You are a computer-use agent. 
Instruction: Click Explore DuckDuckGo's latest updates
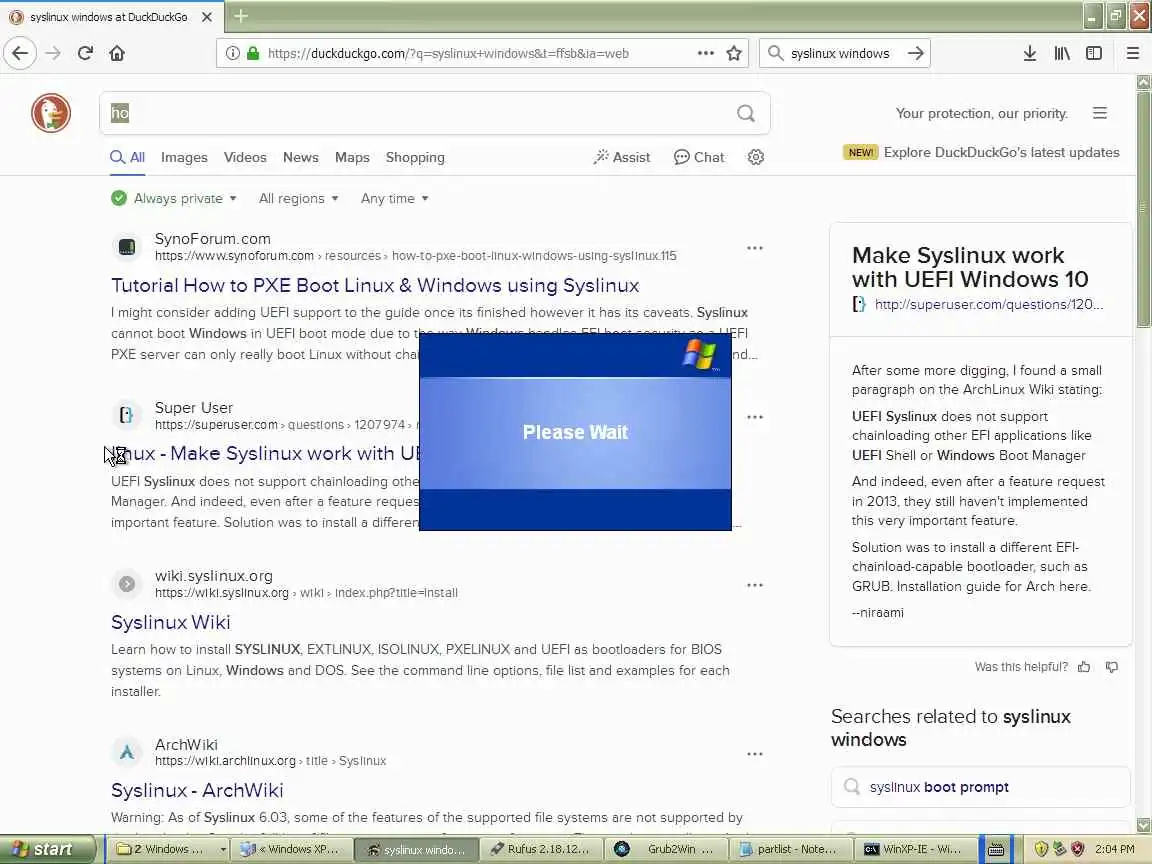tap(1001, 153)
